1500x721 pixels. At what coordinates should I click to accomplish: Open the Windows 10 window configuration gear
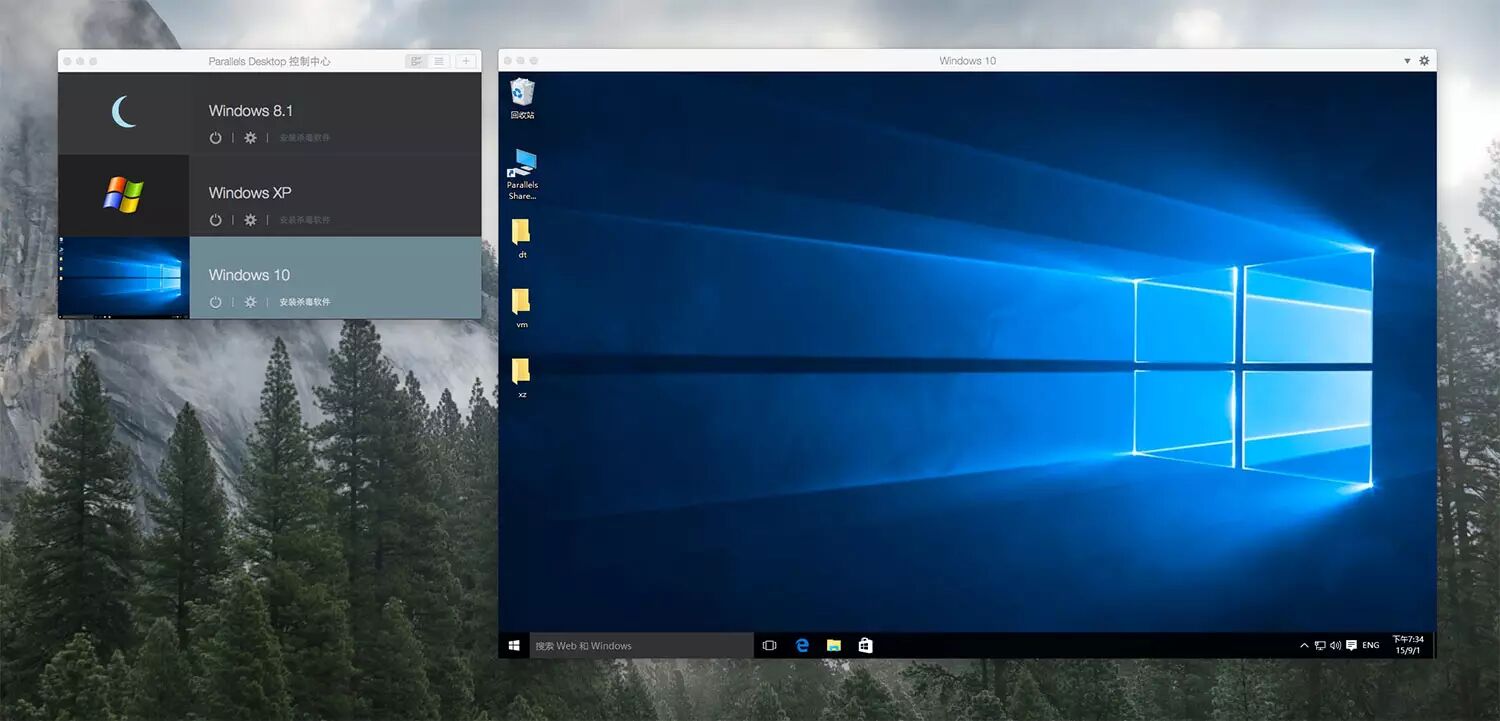[1424, 61]
